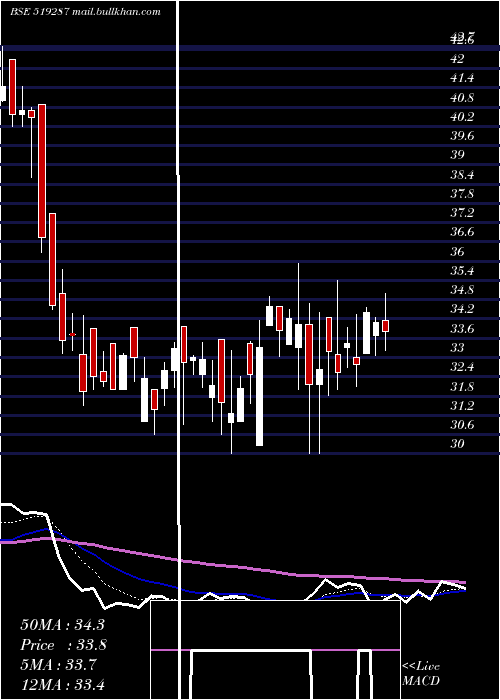Select the 12MA : 33.4 readout
Image resolution: width=500 pixels, height=700 pixels.
pyautogui.click(x=62, y=684)
